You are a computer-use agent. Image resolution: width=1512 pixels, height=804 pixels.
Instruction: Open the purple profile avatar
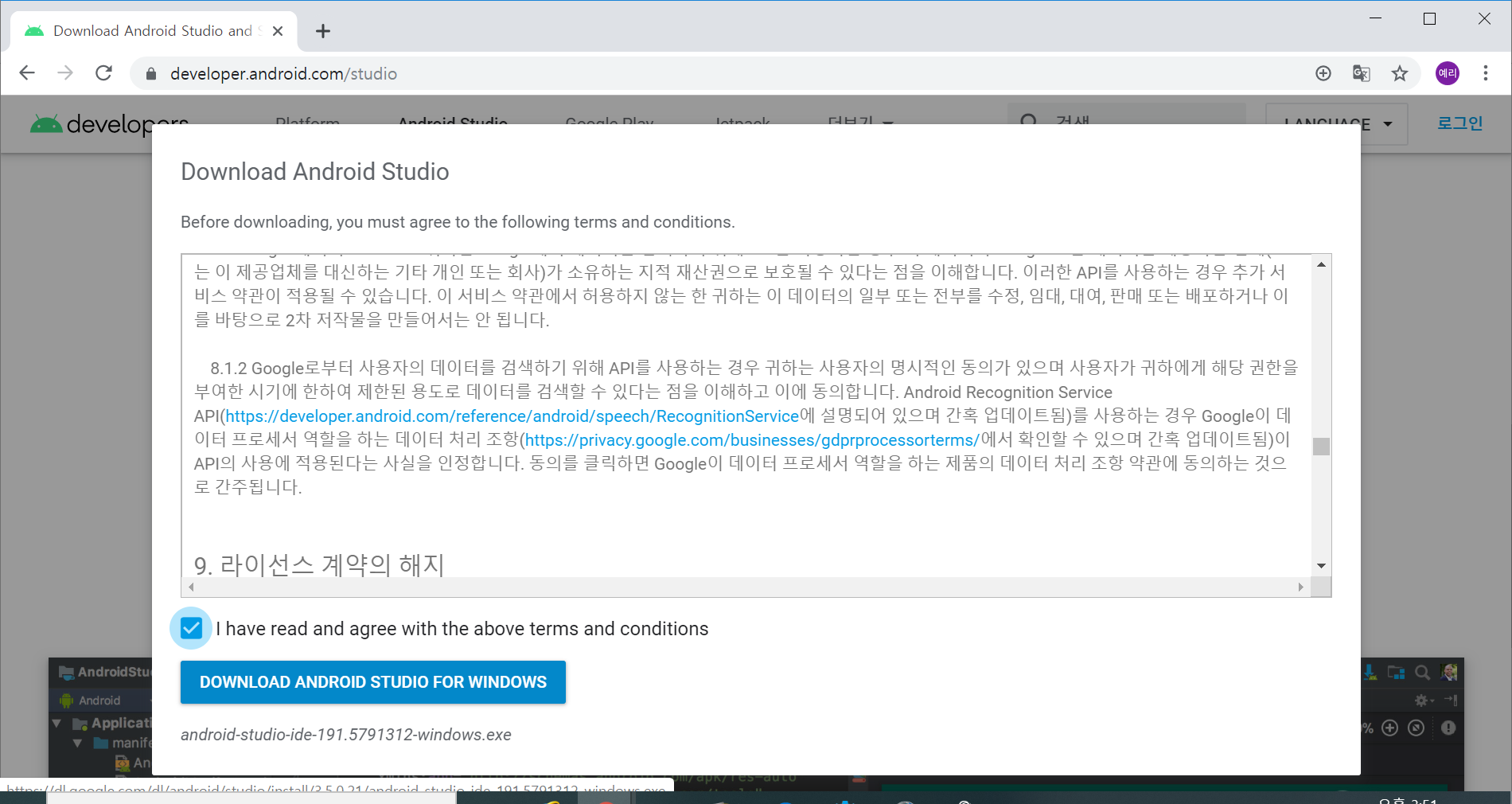pos(1448,73)
